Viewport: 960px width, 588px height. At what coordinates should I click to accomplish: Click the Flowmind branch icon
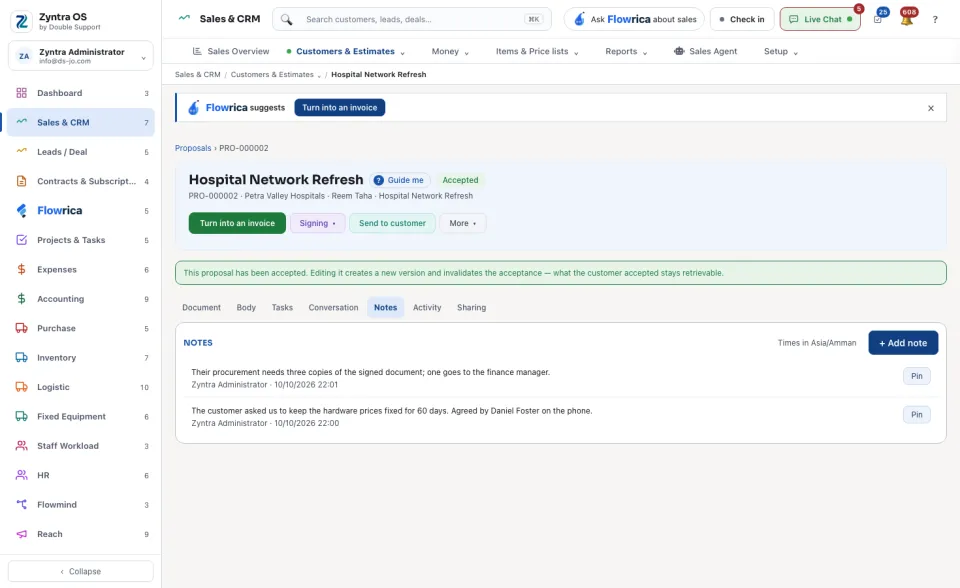tap(21, 505)
